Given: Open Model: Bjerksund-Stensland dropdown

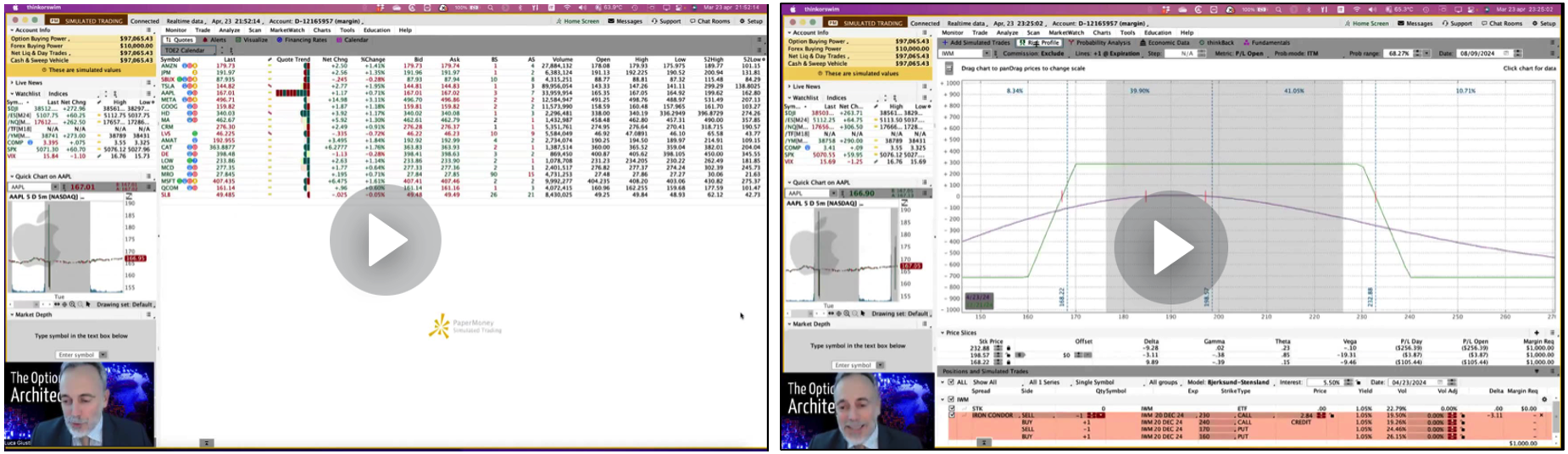Looking at the screenshot, I should [x=1228, y=382].
